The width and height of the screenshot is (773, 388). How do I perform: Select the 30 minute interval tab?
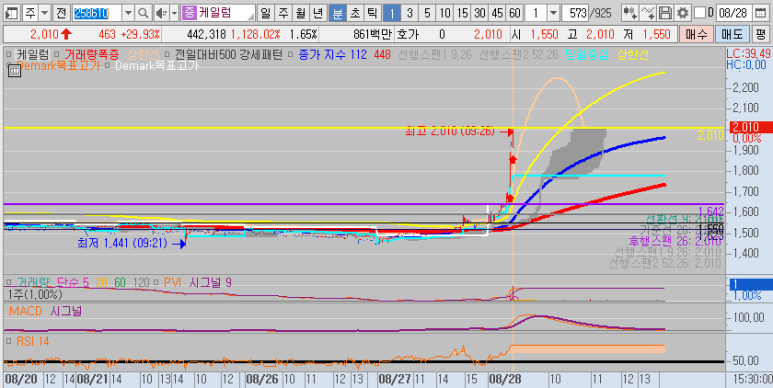[x=480, y=13]
